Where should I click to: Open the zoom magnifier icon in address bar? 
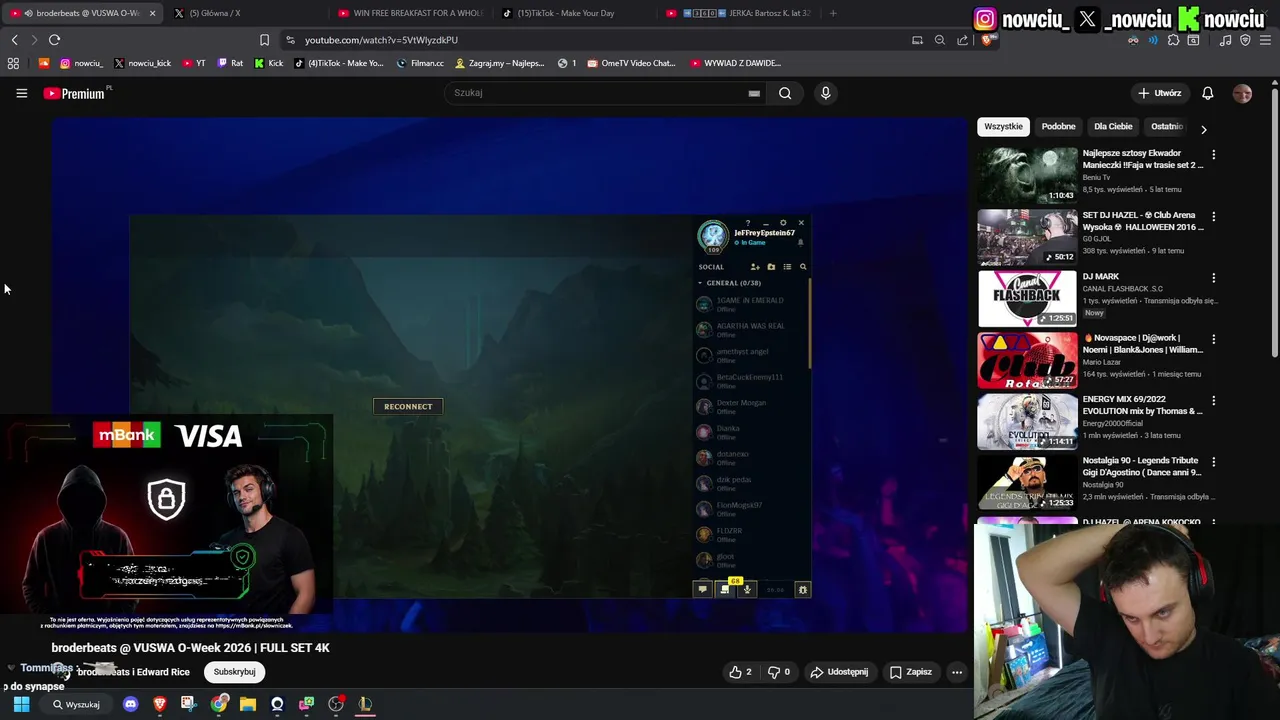point(939,40)
